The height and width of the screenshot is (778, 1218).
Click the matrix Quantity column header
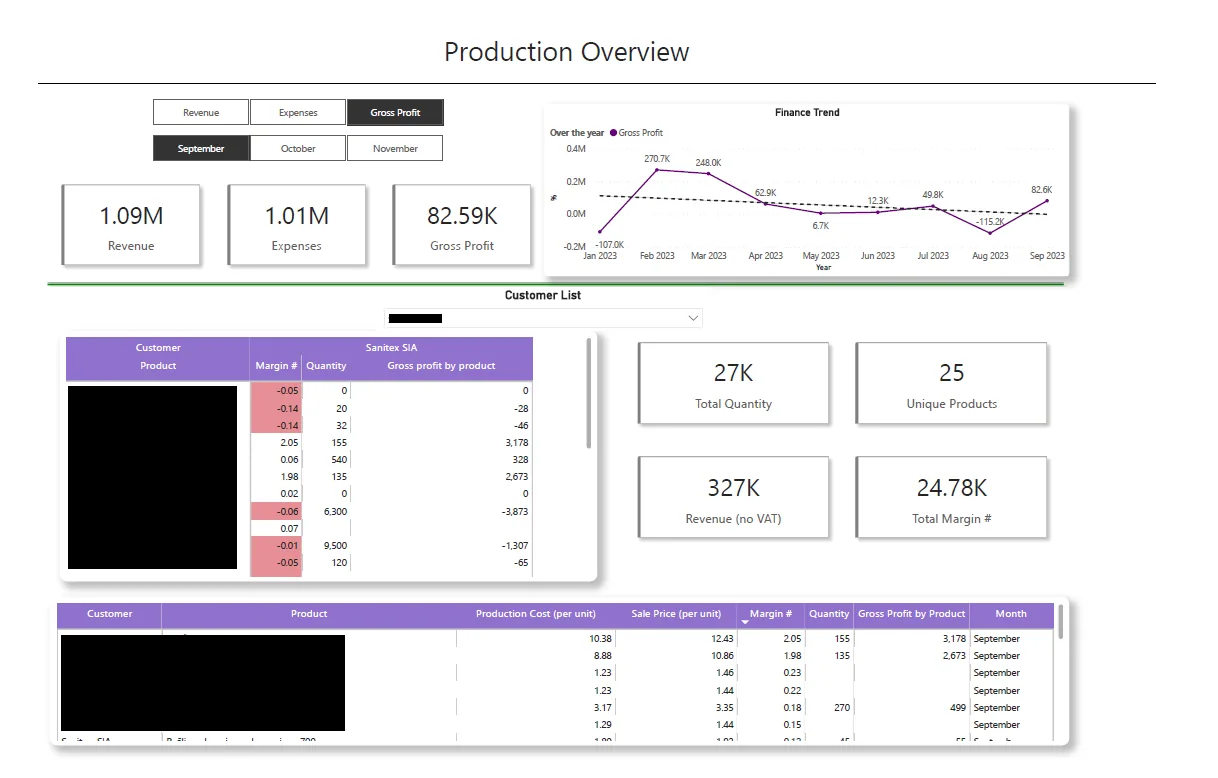[x=326, y=366]
